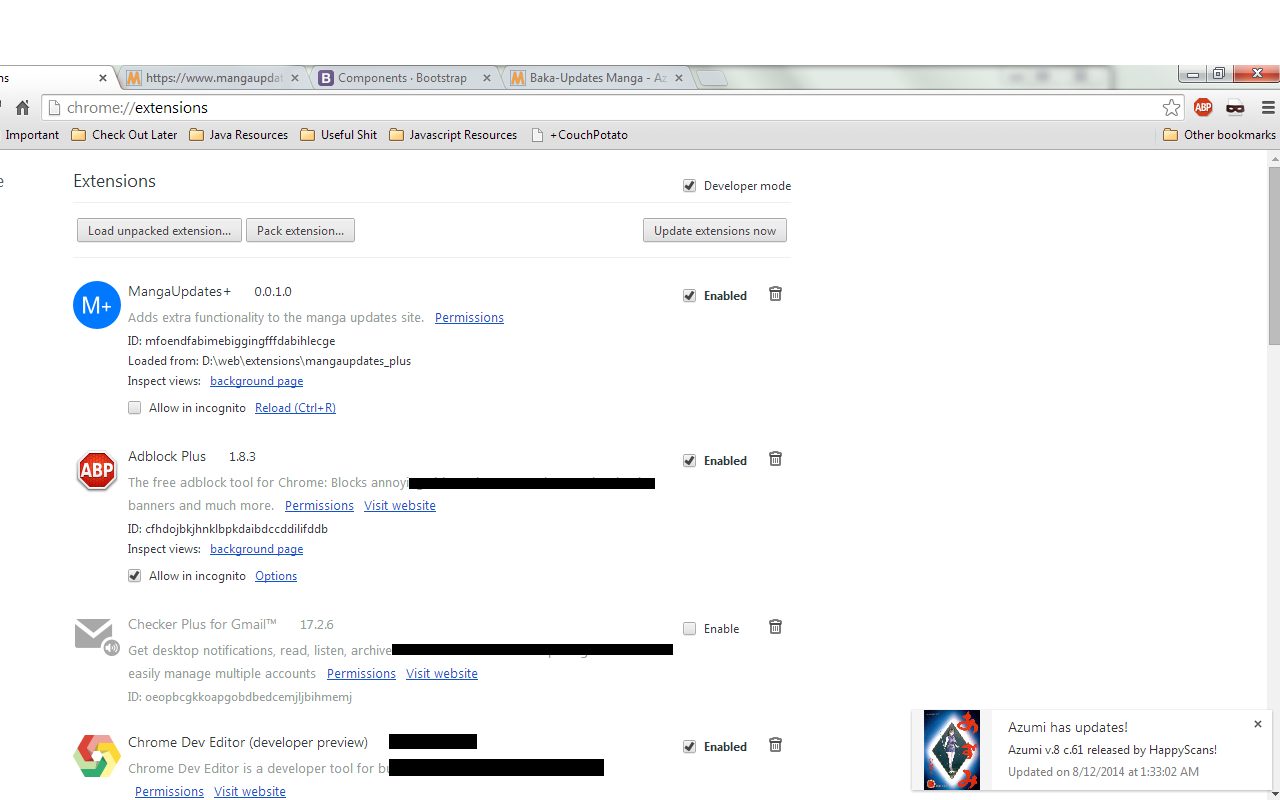Click Load unpacked extension button
Image resolution: width=1280 pixels, height=800 pixels.
(159, 231)
